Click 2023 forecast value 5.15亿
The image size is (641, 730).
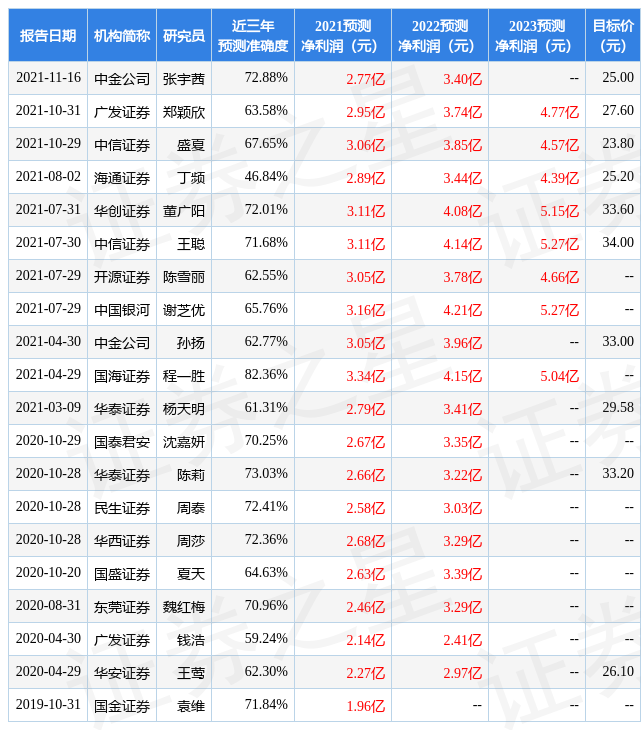click(560, 211)
